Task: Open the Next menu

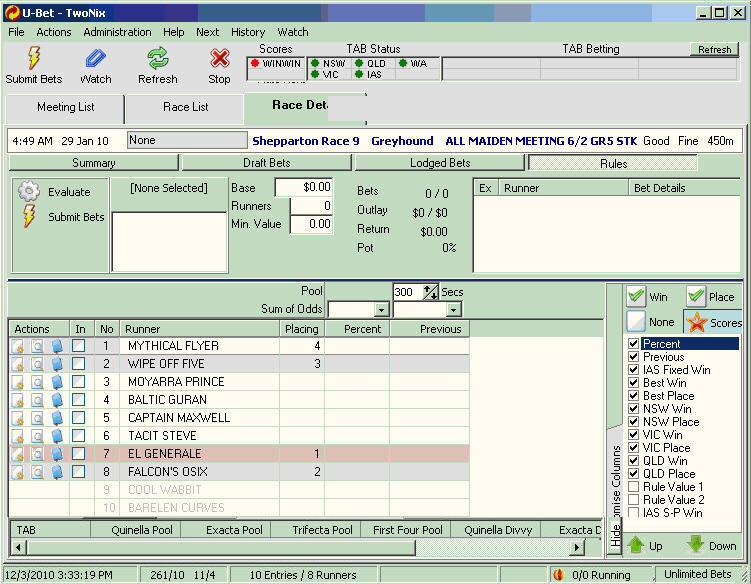Action: pos(207,32)
